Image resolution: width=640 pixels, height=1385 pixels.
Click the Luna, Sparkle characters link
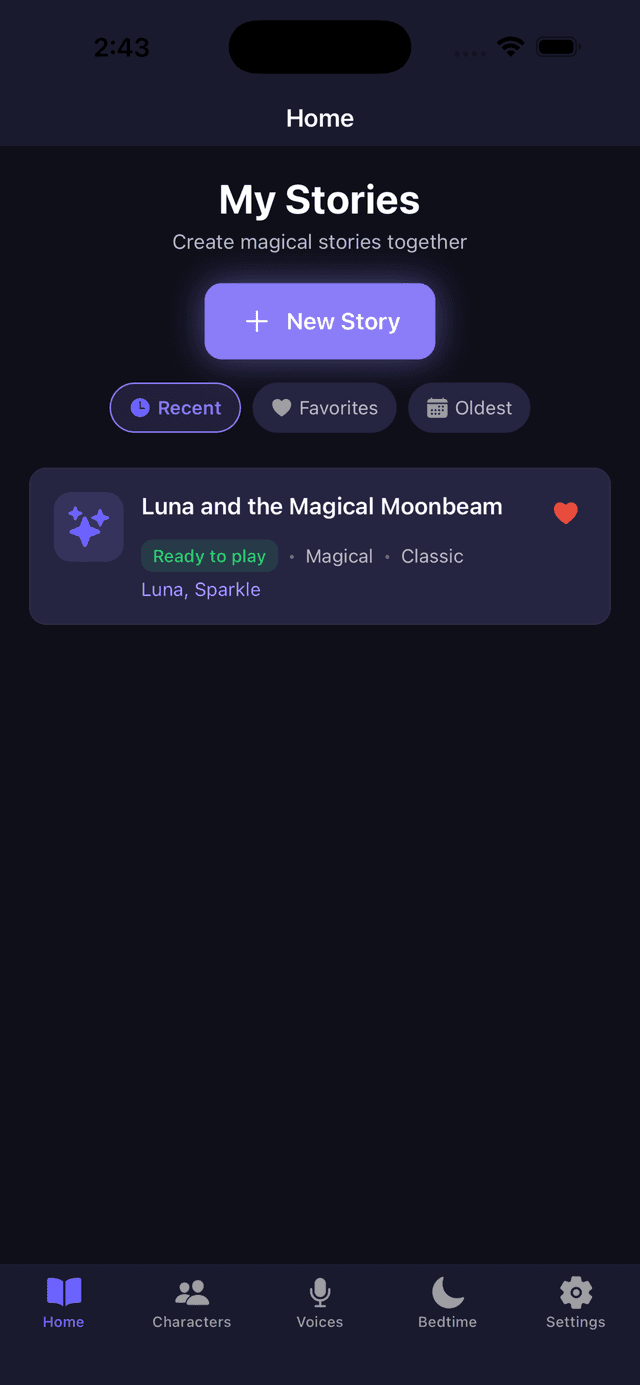coord(202,590)
